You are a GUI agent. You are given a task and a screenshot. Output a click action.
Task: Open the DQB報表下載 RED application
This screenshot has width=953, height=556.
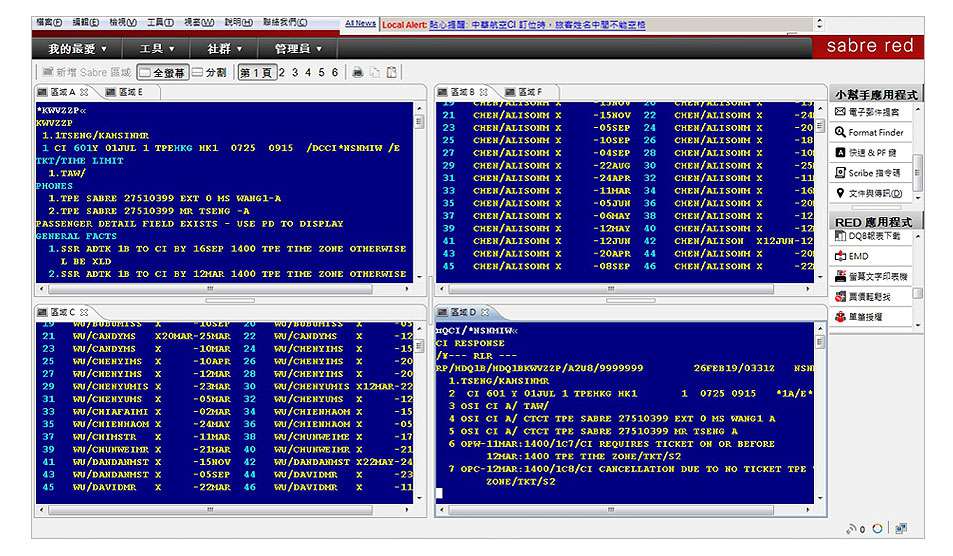869,236
